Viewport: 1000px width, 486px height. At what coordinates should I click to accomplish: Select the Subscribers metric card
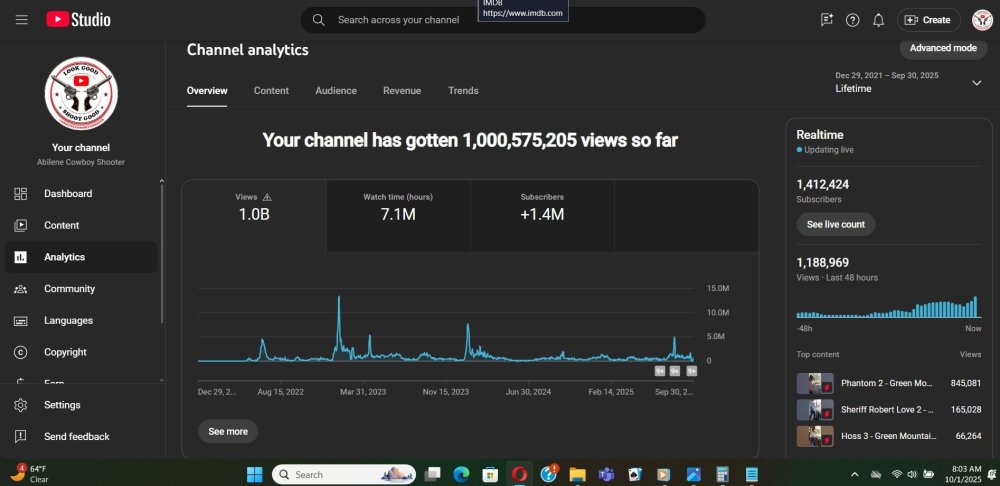point(542,208)
